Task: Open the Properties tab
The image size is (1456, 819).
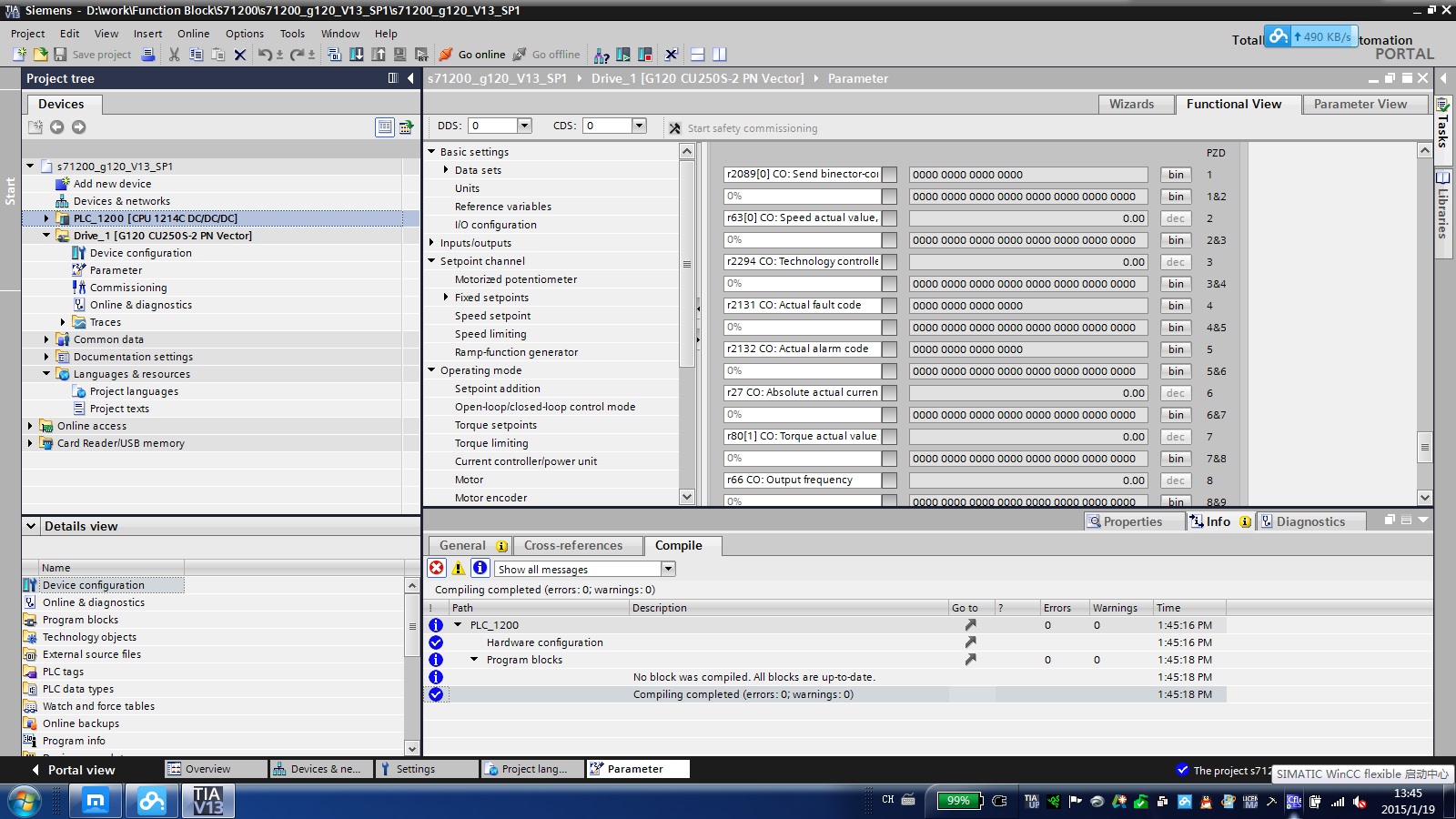Action: click(1133, 521)
